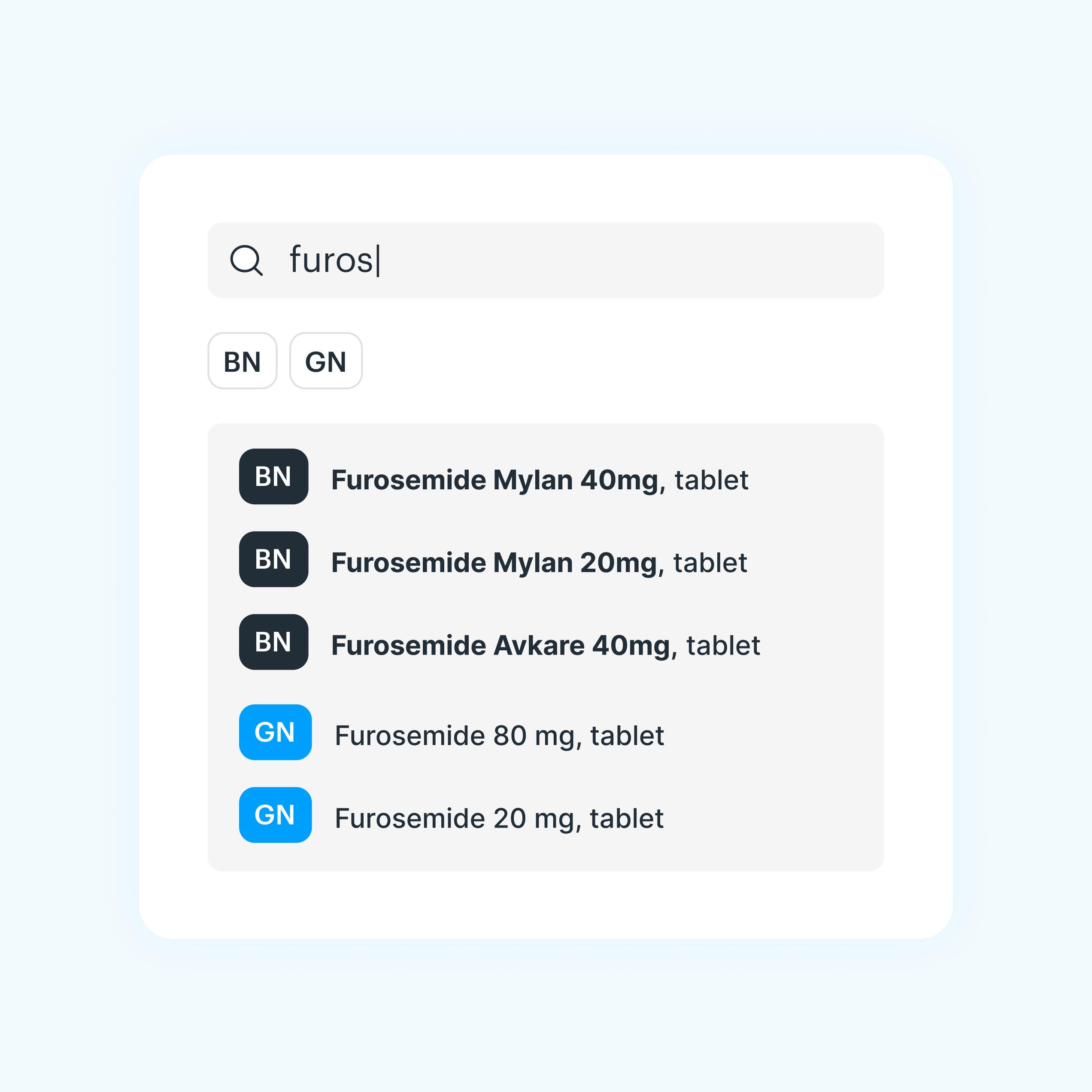The width and height of the screenshot is (1092, 1092).
Task: Click the magnifying glass search icon
Action: pos(246,260)
